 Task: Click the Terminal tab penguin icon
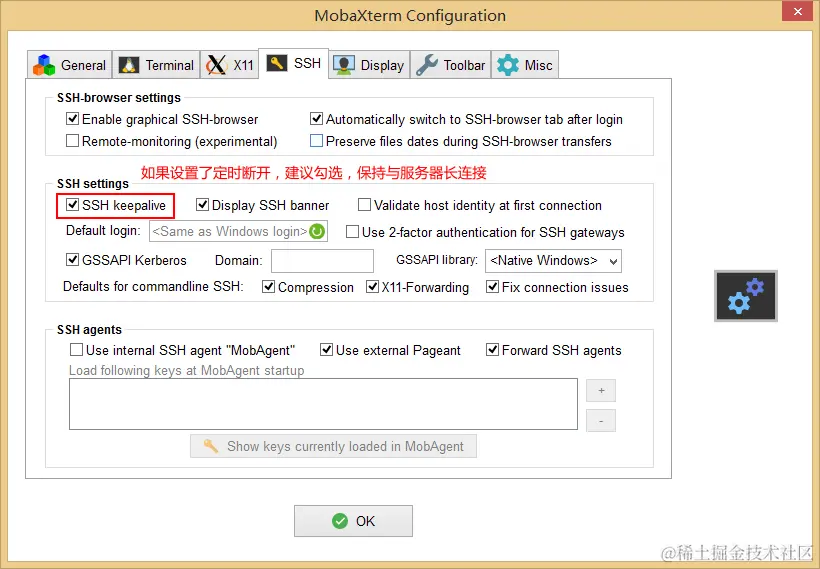[128, 65]
